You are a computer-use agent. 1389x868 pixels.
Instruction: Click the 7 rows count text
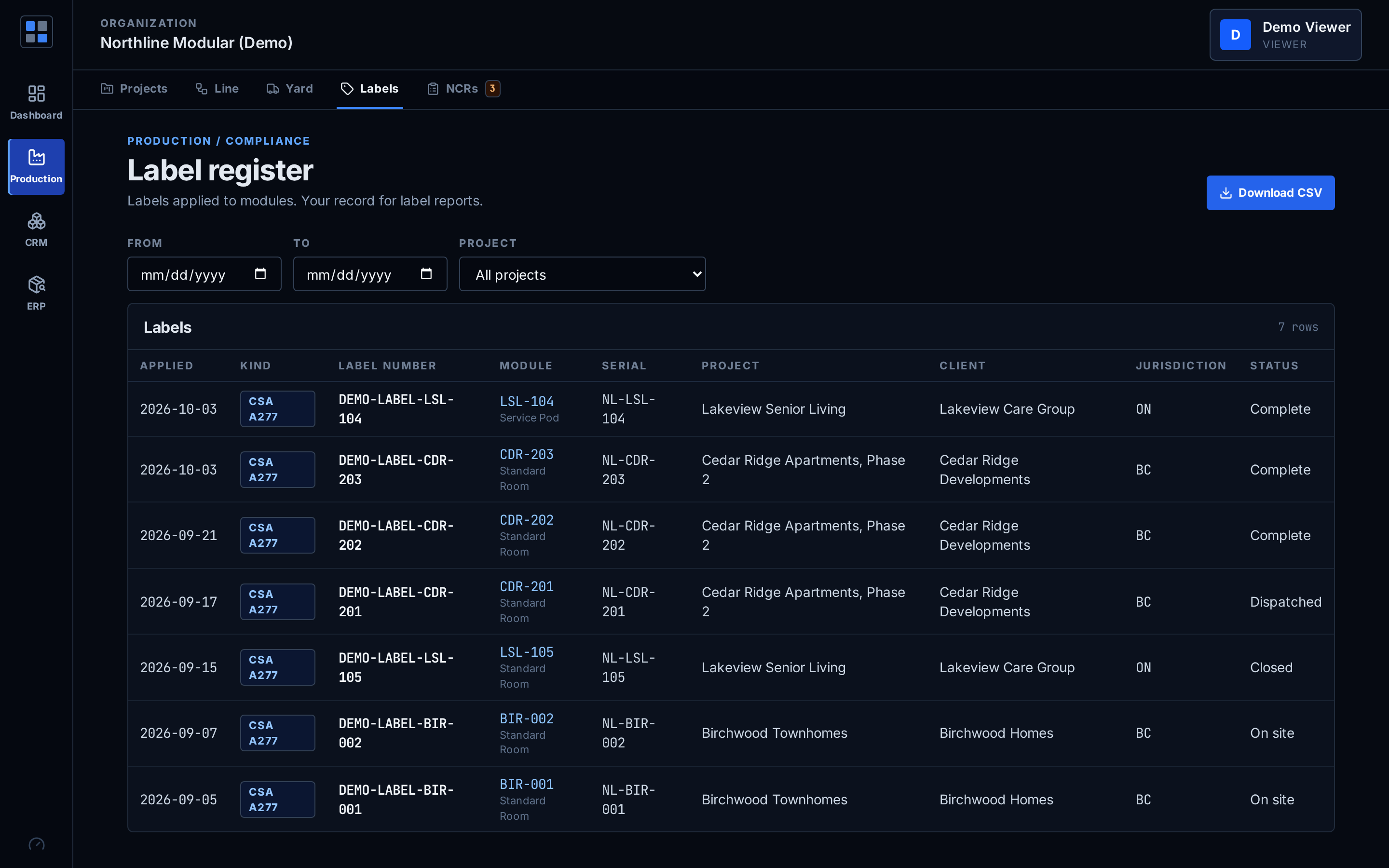[1298, 326]
